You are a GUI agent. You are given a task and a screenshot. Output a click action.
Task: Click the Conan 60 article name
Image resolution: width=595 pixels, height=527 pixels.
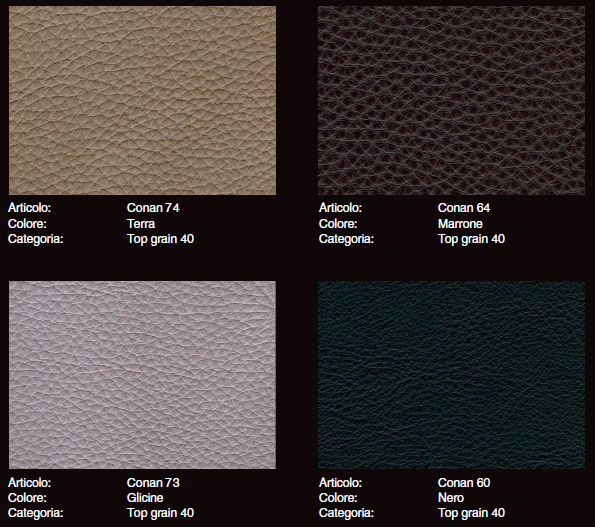tap(464, 482)
